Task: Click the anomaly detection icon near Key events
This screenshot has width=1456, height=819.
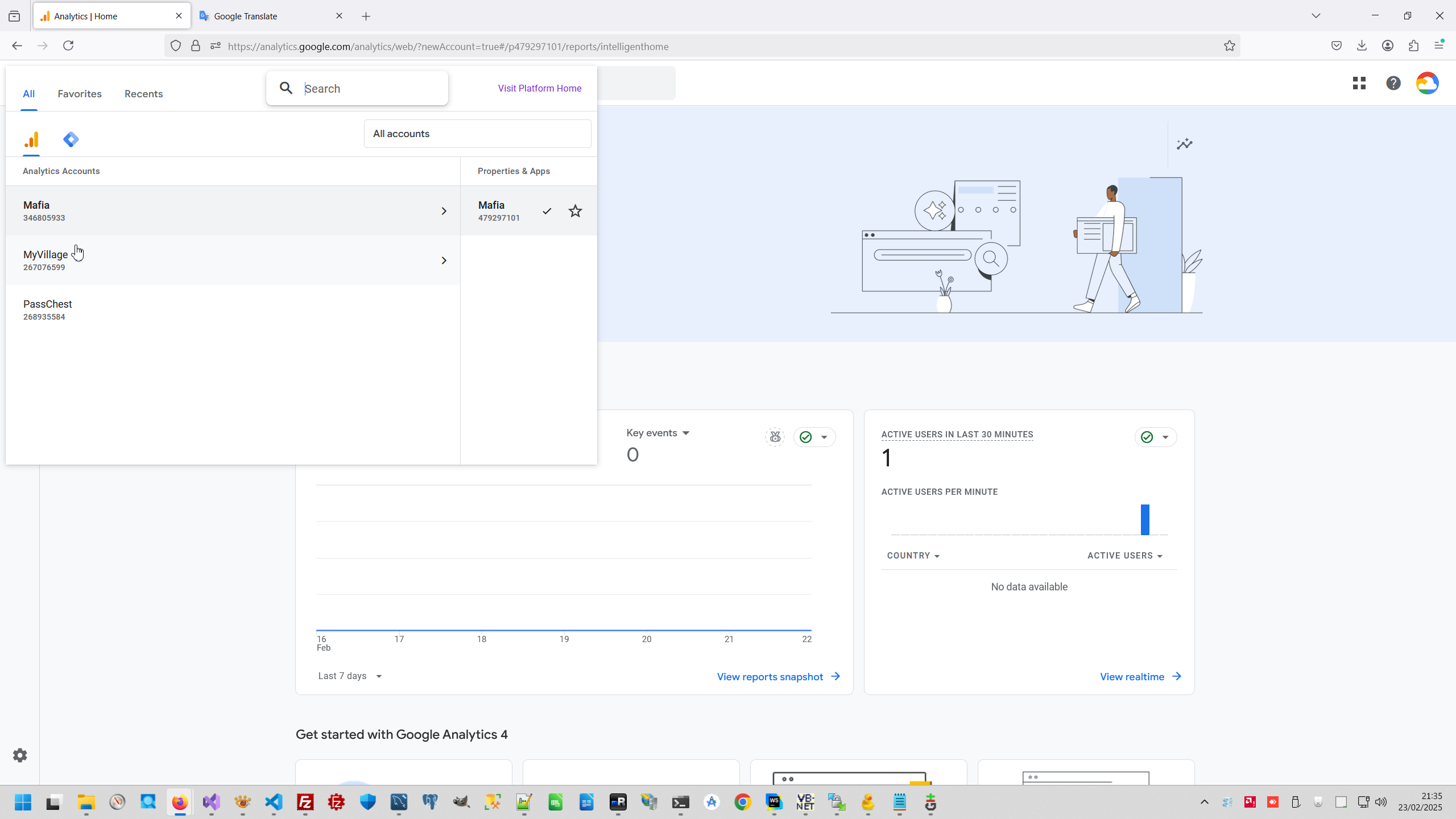Action: click(775, 437)
